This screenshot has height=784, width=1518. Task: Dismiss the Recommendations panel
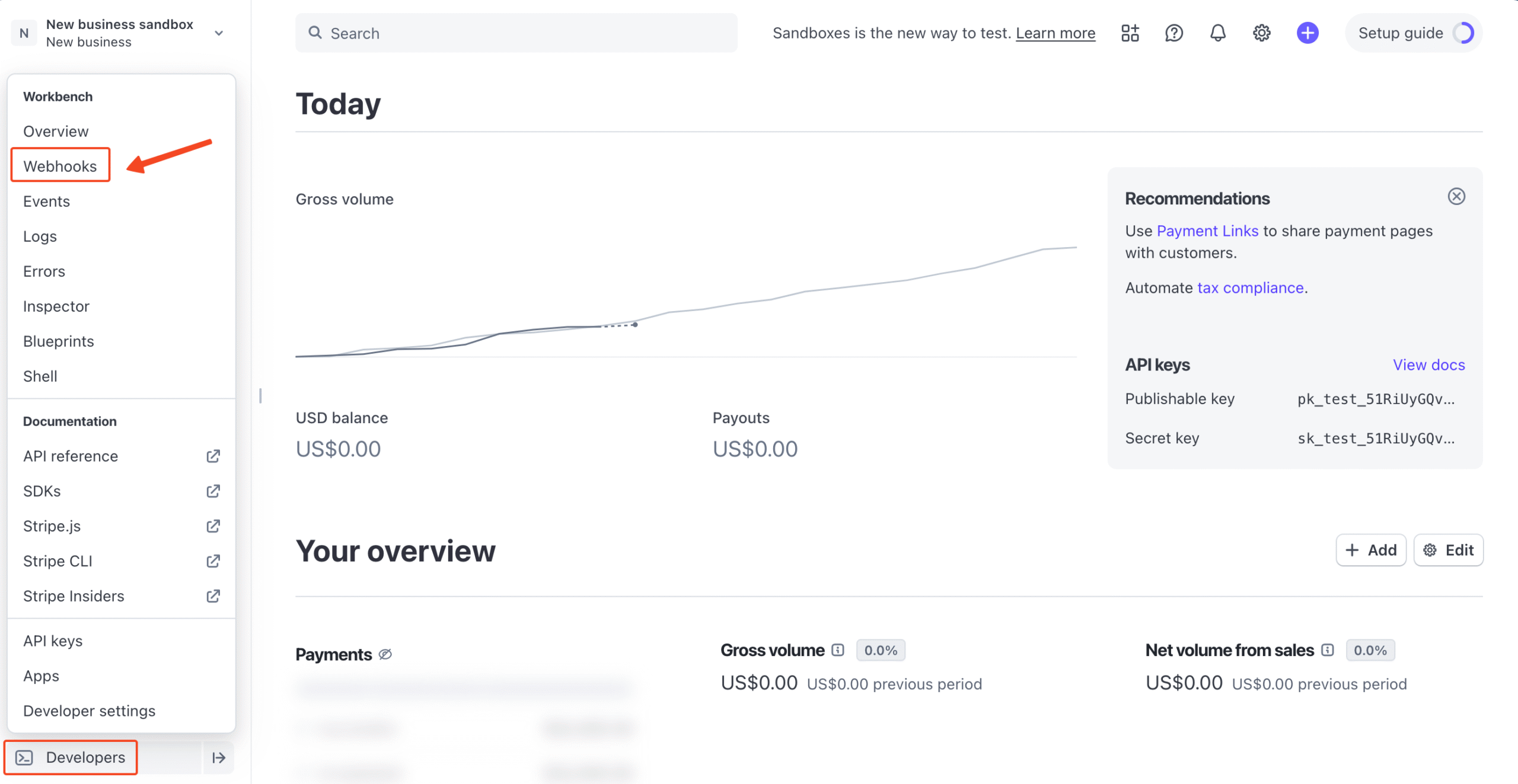pos(1457,196)
